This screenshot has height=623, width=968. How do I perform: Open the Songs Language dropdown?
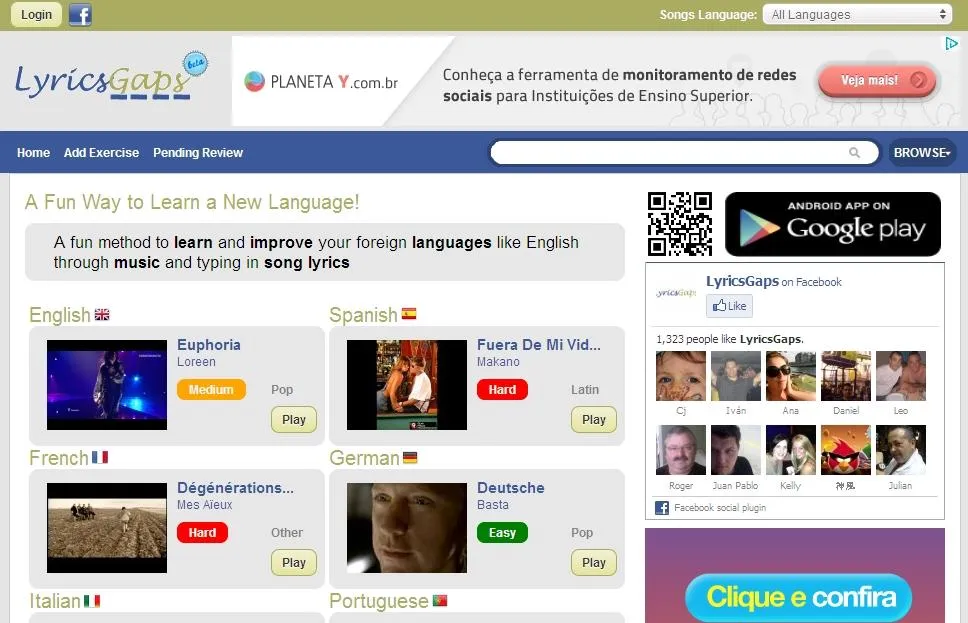[x=857, y=14]
